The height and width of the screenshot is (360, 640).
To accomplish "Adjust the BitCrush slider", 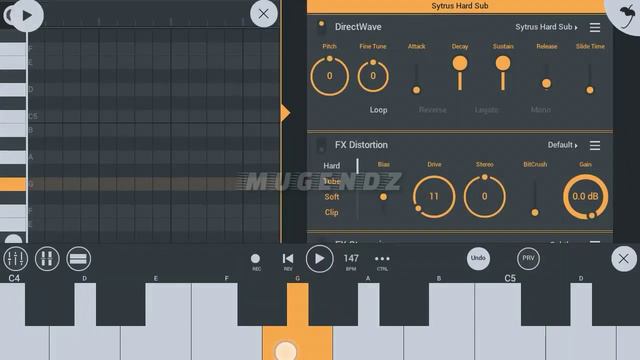I will [535, 197].
